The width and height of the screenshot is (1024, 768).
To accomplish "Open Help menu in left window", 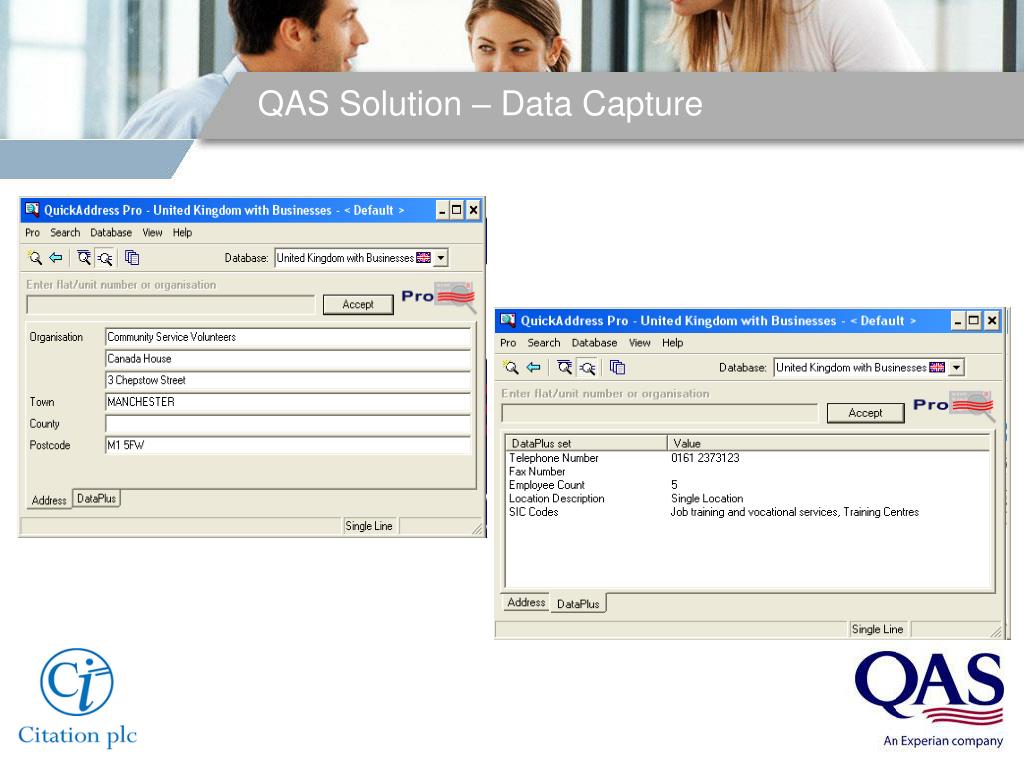I will pos(182,232).
